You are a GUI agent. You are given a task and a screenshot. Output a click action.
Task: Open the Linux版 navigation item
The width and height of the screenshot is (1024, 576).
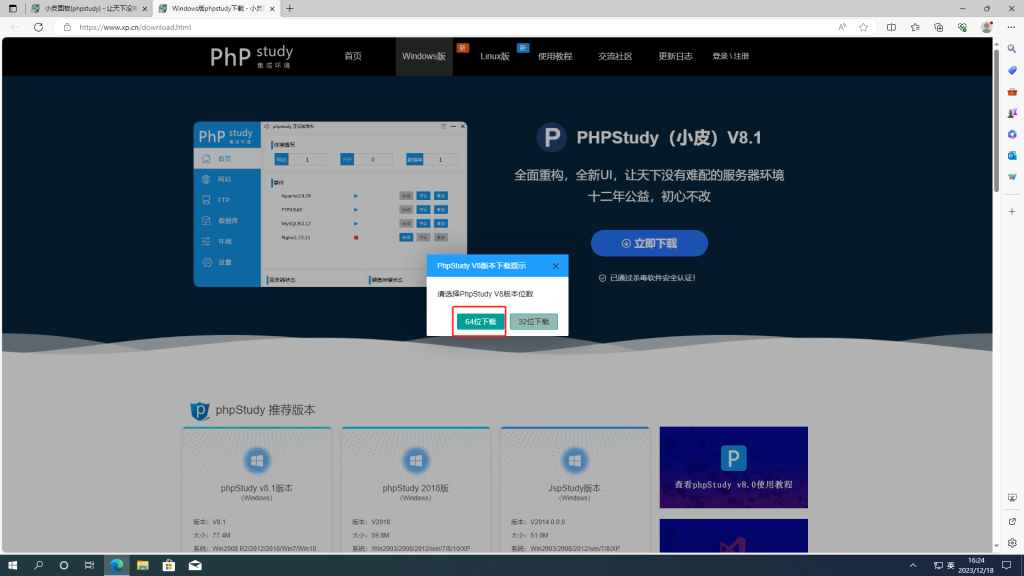click(494, 56)
